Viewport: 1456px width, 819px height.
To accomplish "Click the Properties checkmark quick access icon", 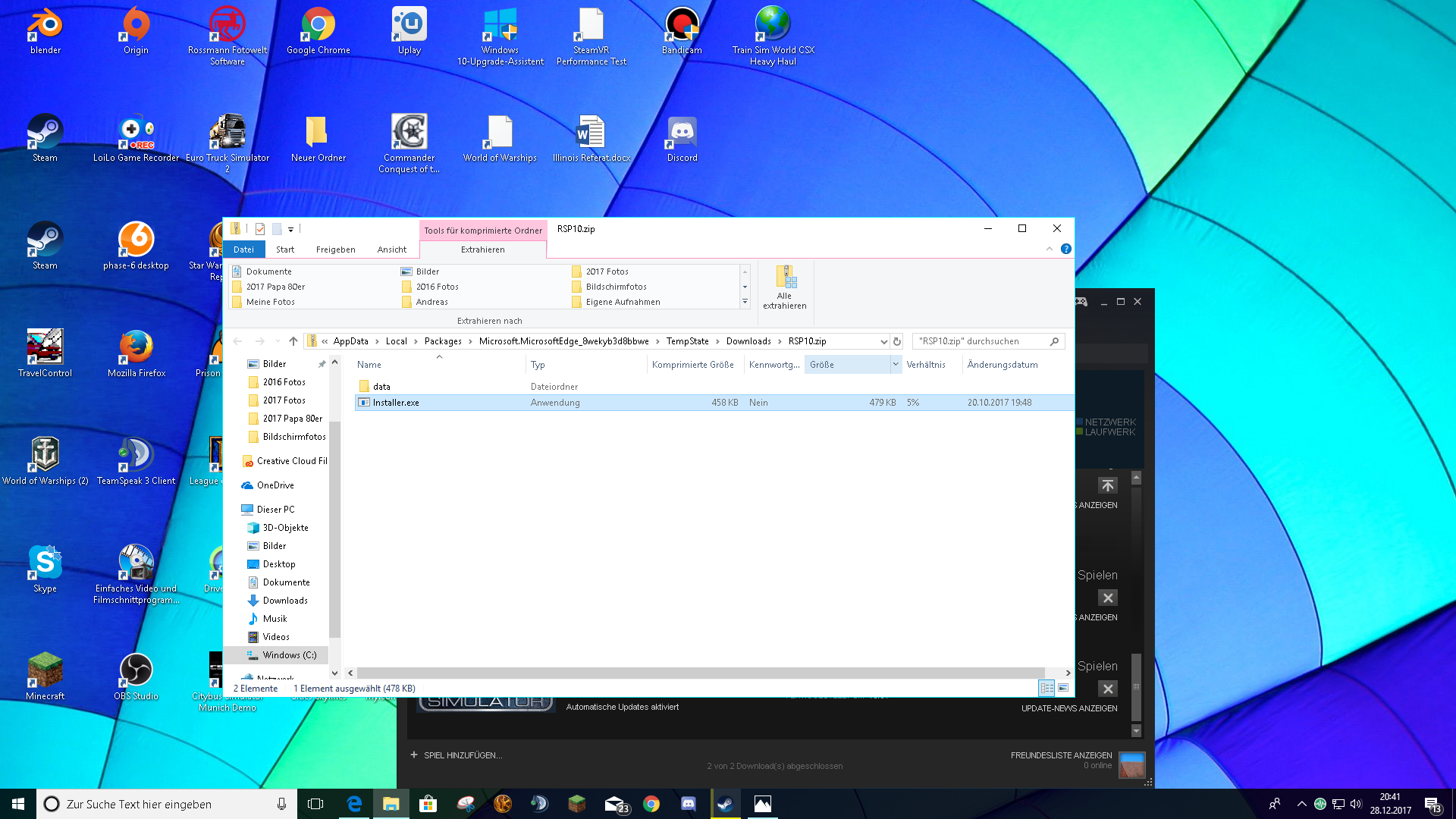I will pos(260,229).
